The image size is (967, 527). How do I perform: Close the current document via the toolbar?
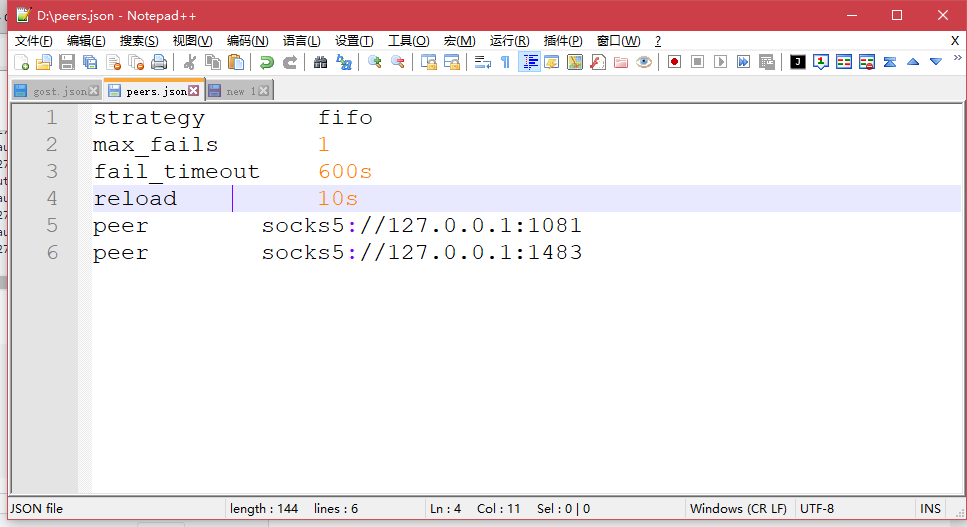pos(113,62)
